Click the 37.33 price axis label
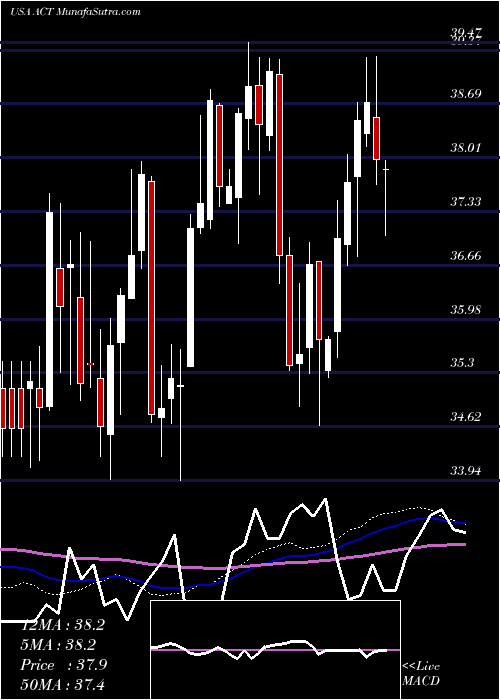500x700 pixels. click(x=466, y=202)
